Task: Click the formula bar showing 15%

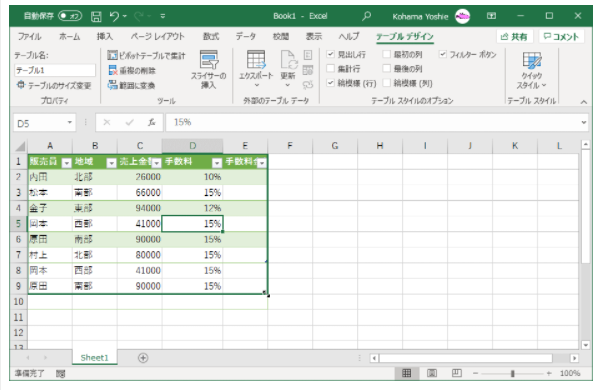Action: pyautogui.click(x=376, y=123)
